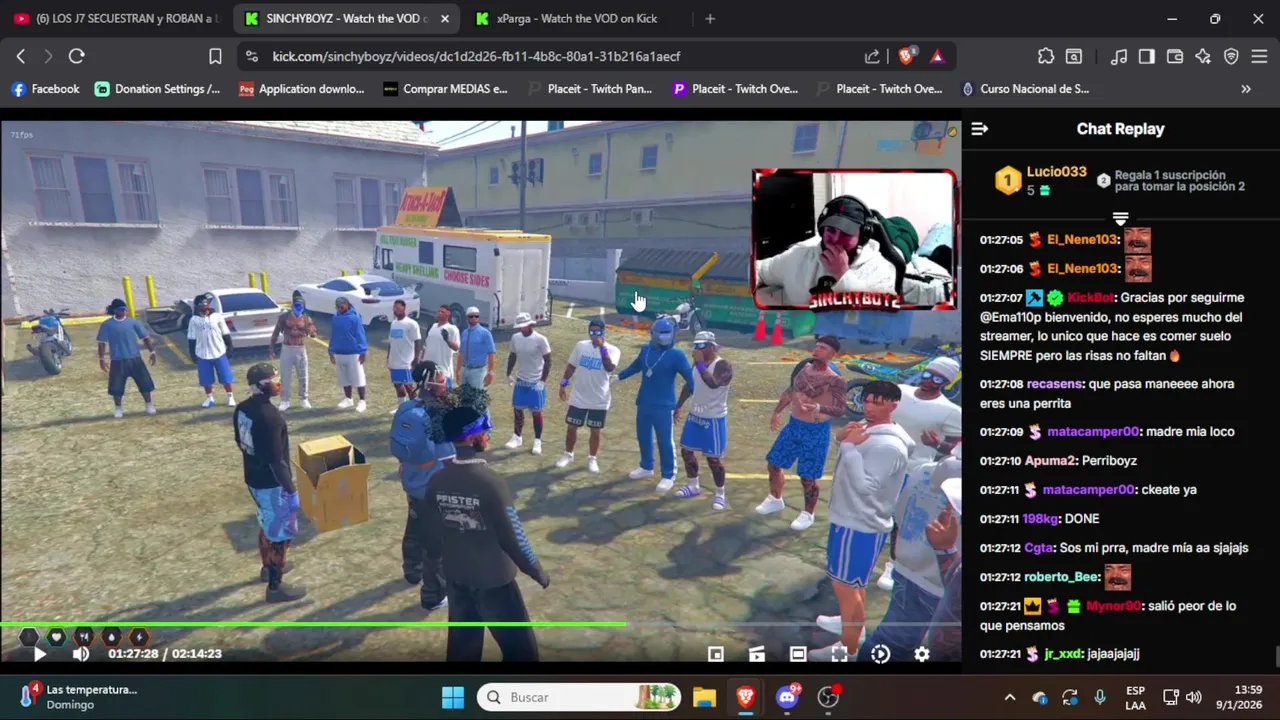Open Brave Wallet icon
The image size is (1280, 720).
[x=1175, y=57]
